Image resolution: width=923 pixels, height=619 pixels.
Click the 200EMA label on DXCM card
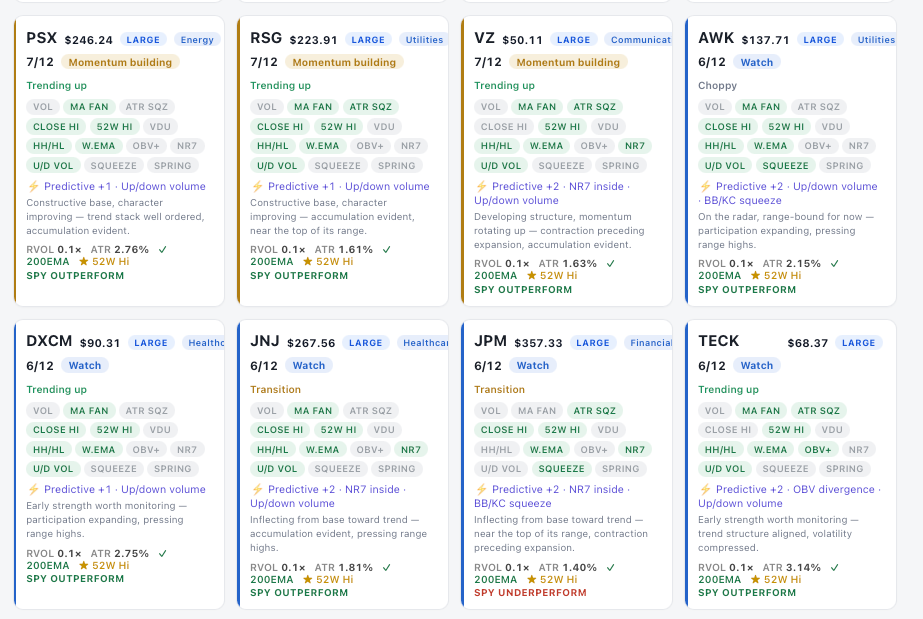[48, 565]
